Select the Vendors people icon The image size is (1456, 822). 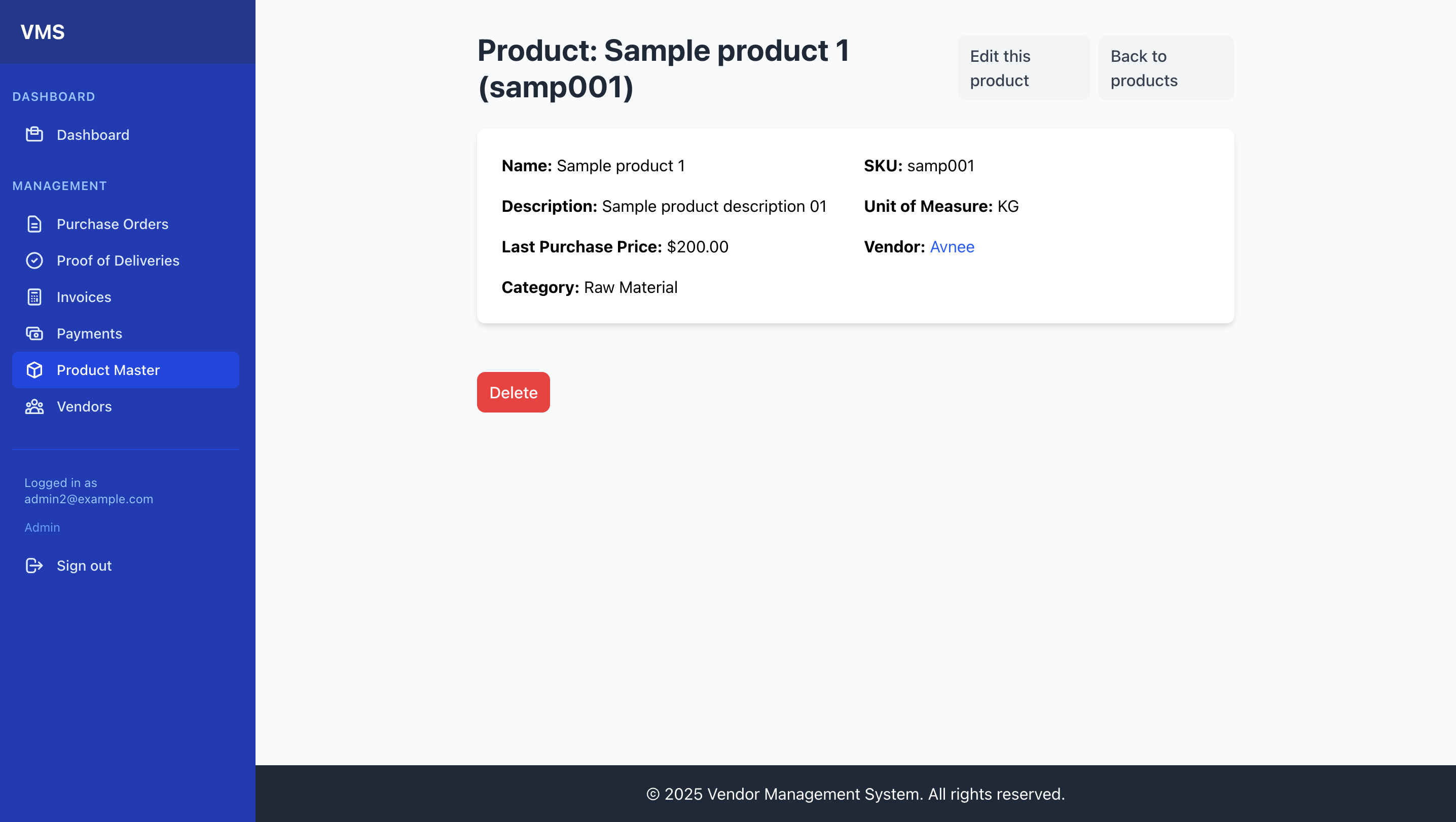34,406
